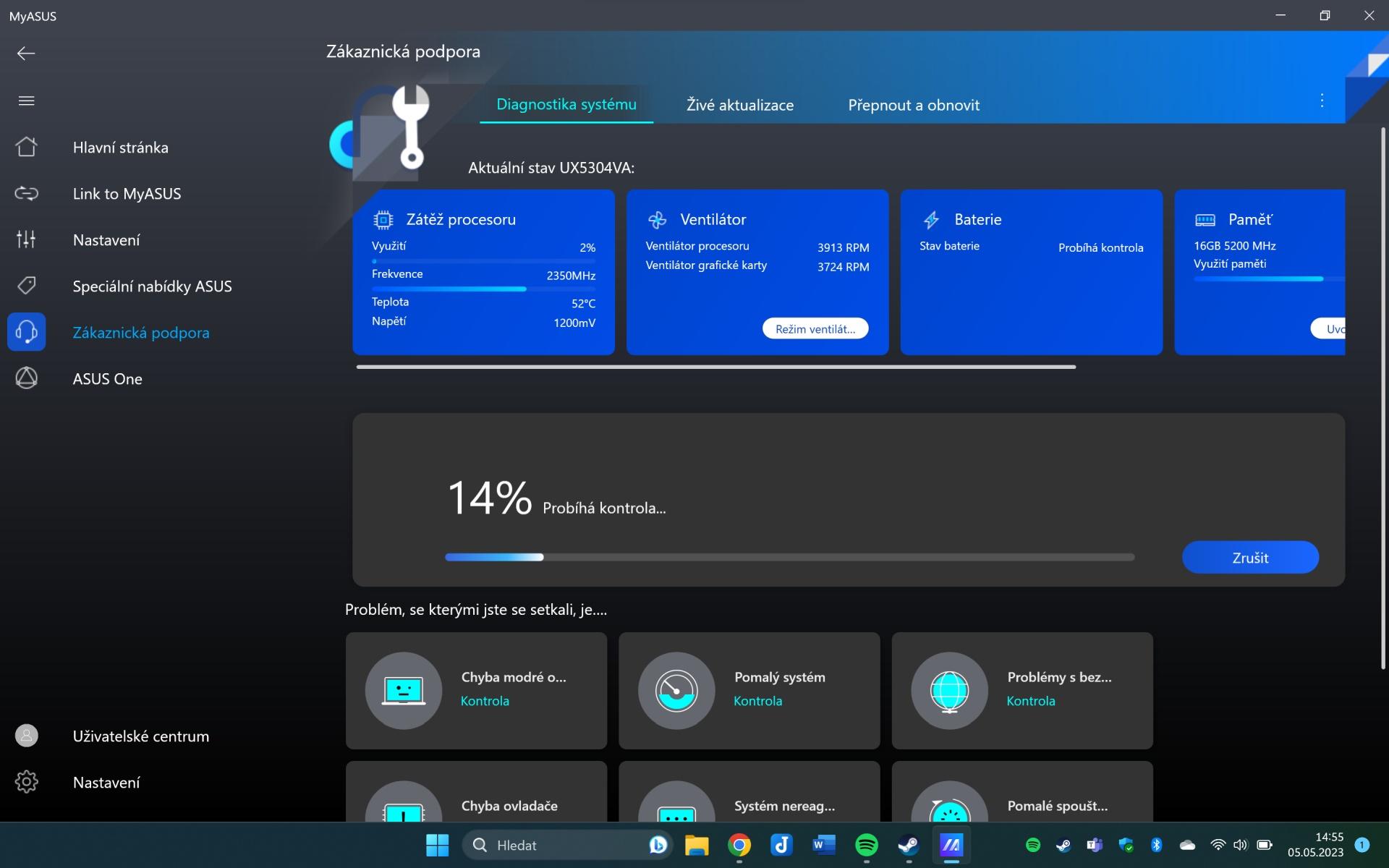The width and height of the screenshot is (1389, 868).
Task: Open Google Chrome from taskbar
Action: click(739, 845)
